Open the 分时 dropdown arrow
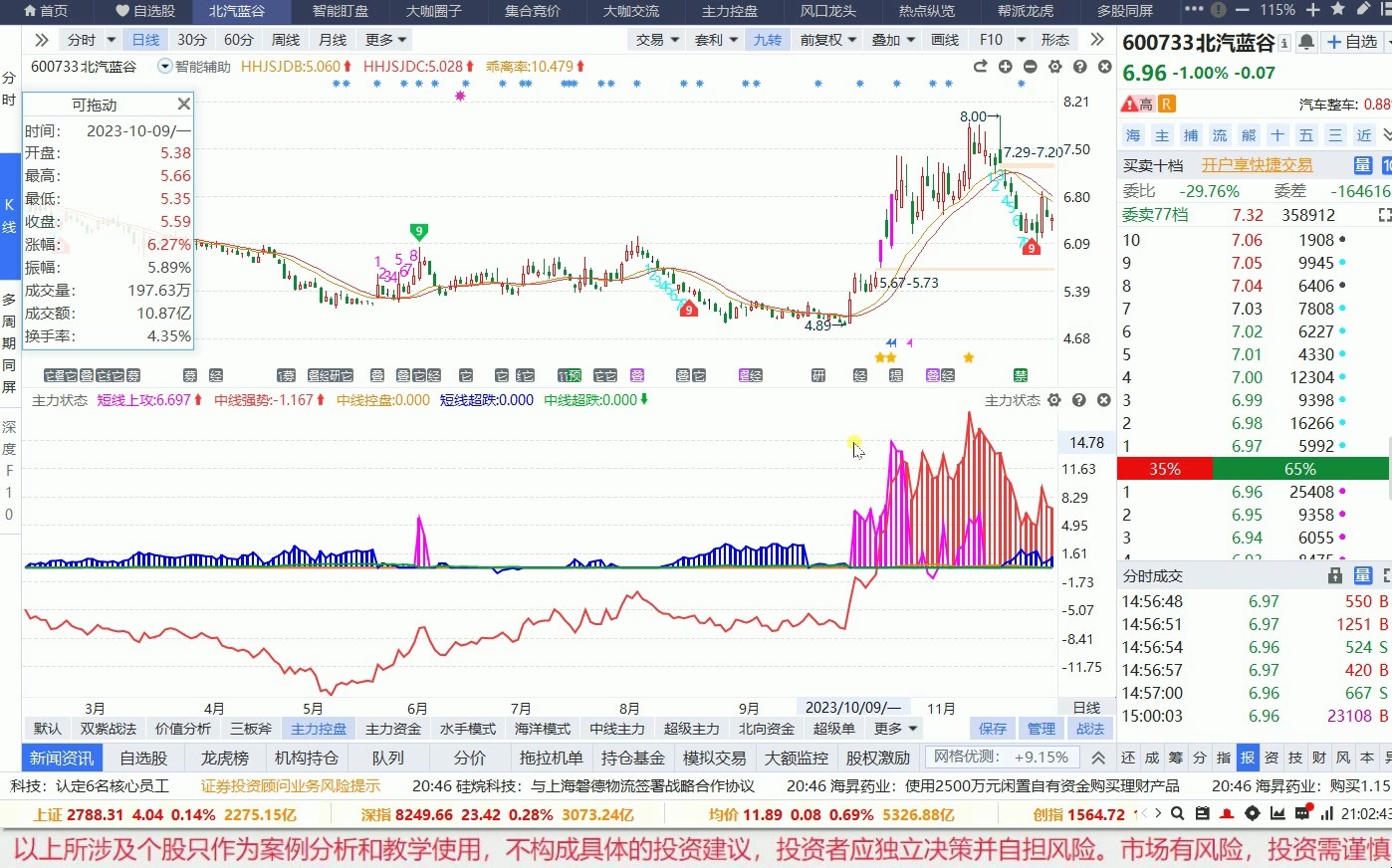This screenshot has width=1392, height=868. pos(111,40)
